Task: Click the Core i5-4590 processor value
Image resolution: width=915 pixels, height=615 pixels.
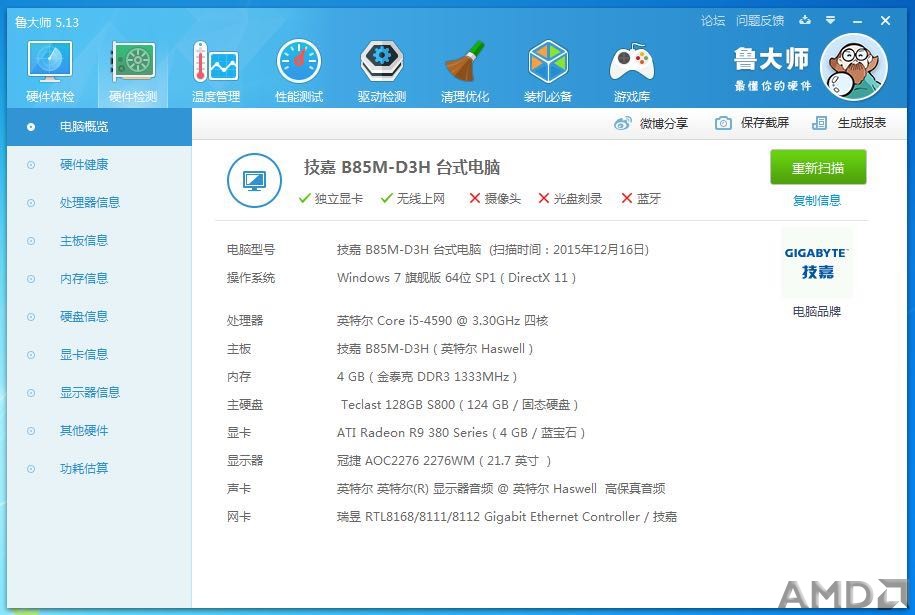Action: coord(442,320)
